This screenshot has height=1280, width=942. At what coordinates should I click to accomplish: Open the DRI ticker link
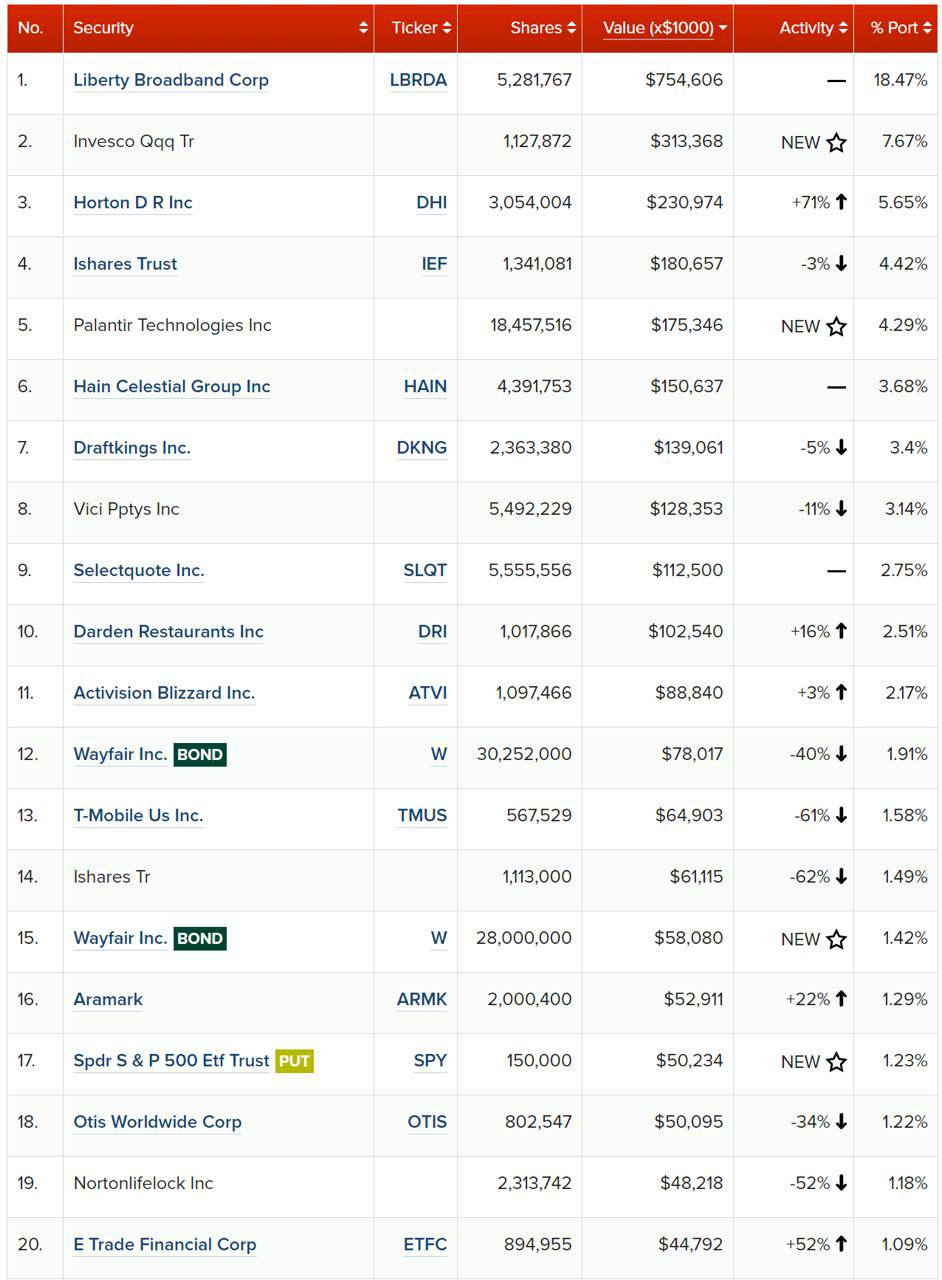432,632
